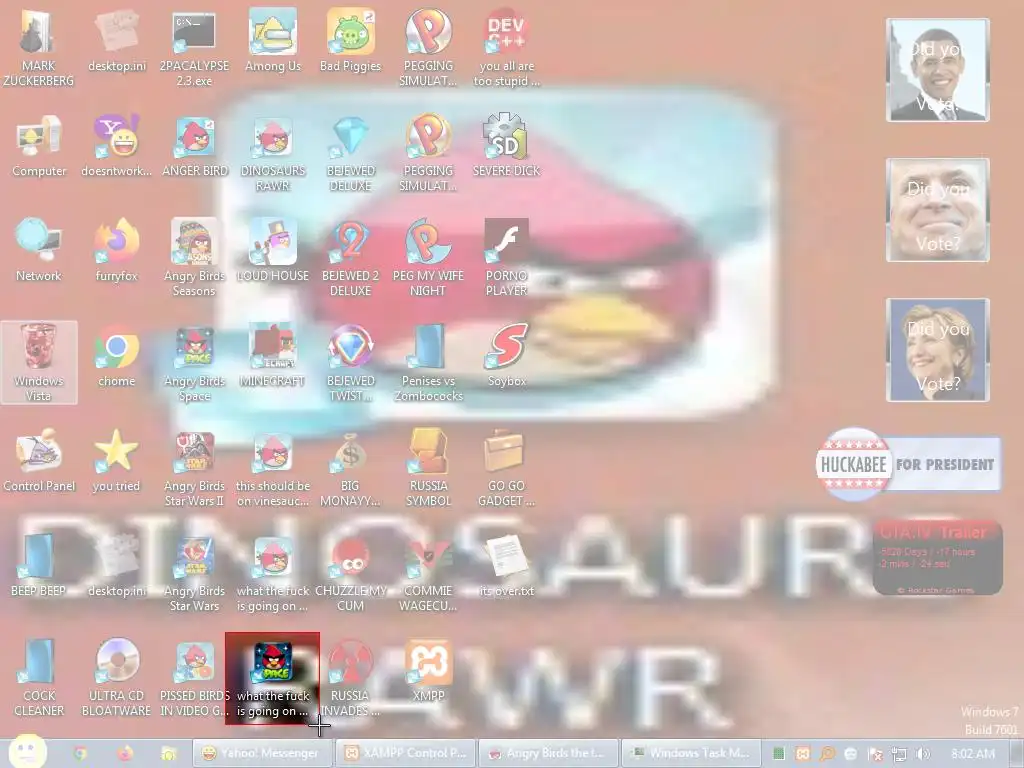Open the 'its over.txt' text file
This screenshot has width=1024, height=768.
[x=506, y=566]
